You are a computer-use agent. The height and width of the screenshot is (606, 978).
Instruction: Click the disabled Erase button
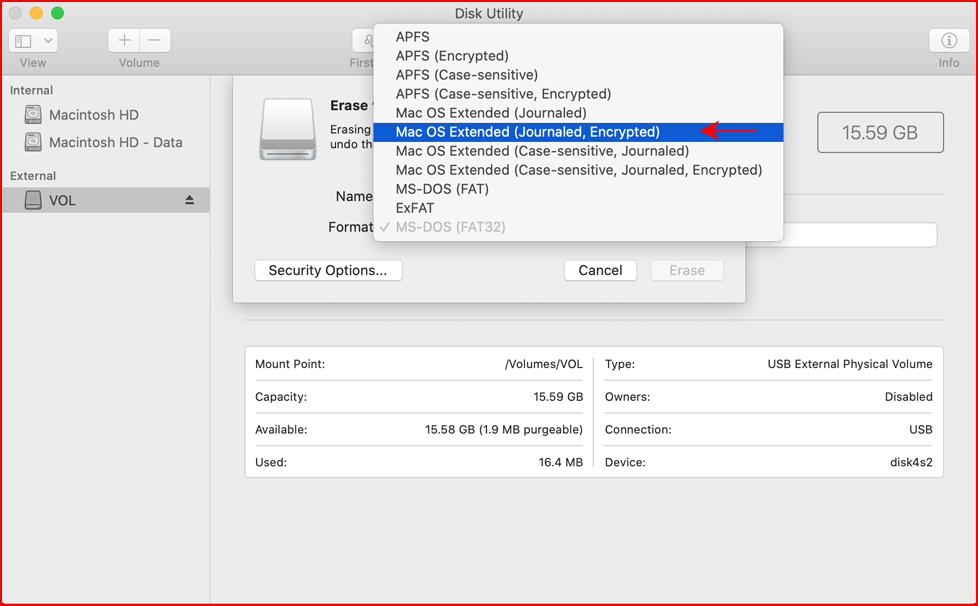[687, 271]
